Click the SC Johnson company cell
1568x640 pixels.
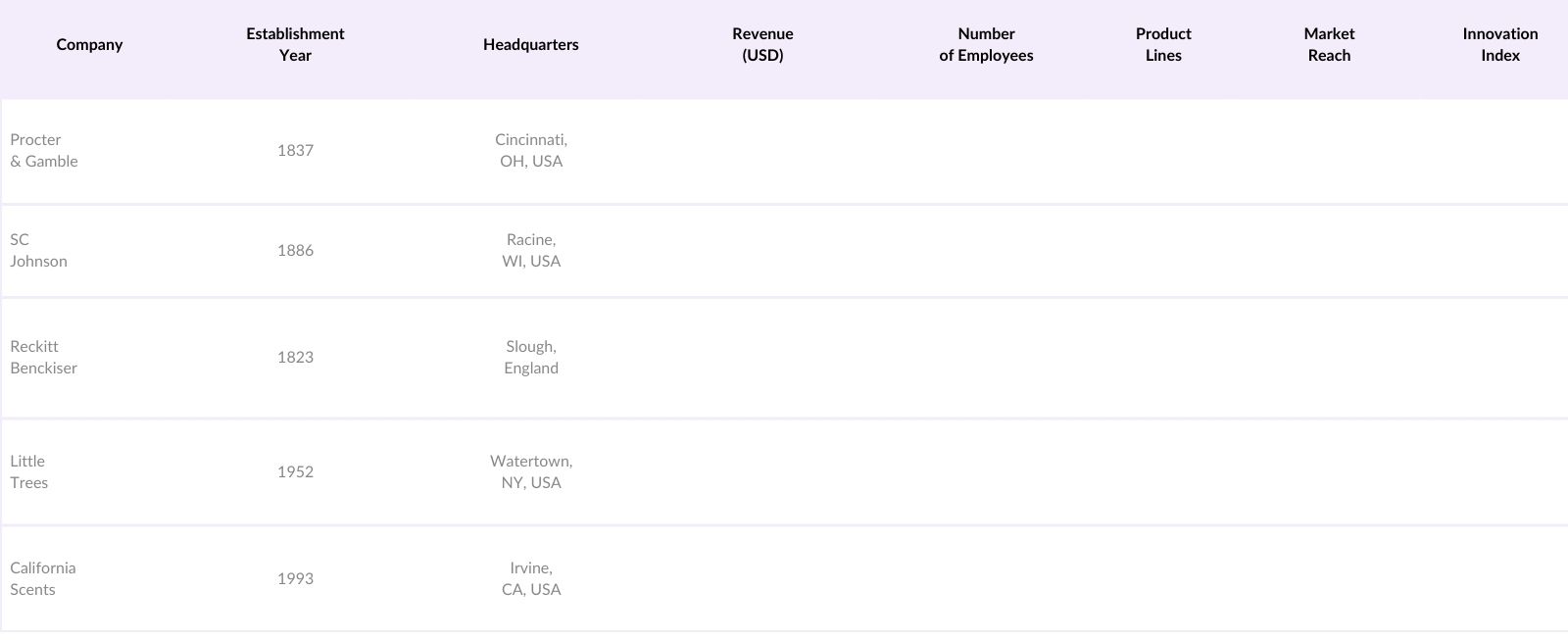(39, 251)
